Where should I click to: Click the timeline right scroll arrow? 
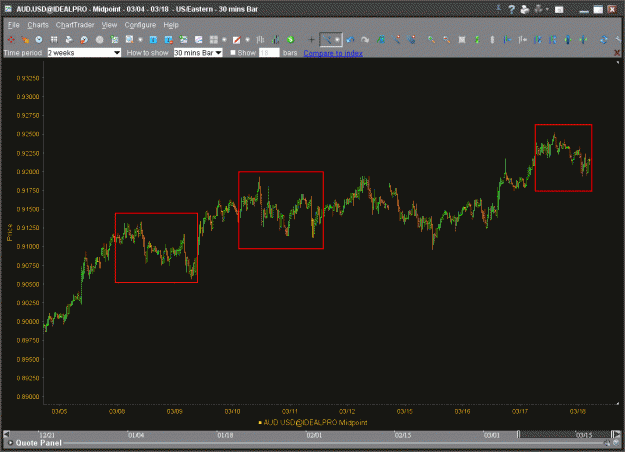(x=617, y=434)
